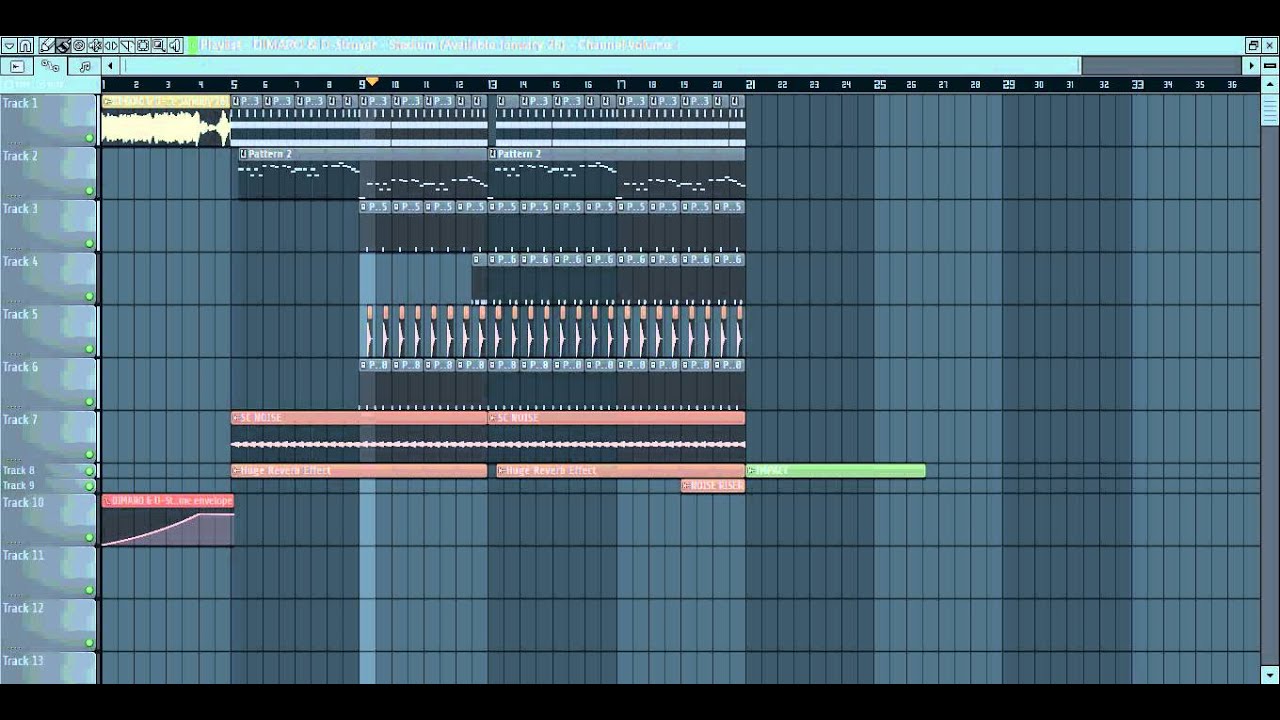Click the vertical scrollbar up arrow
Screen dimensions: 1280x720
(1270, 84)
